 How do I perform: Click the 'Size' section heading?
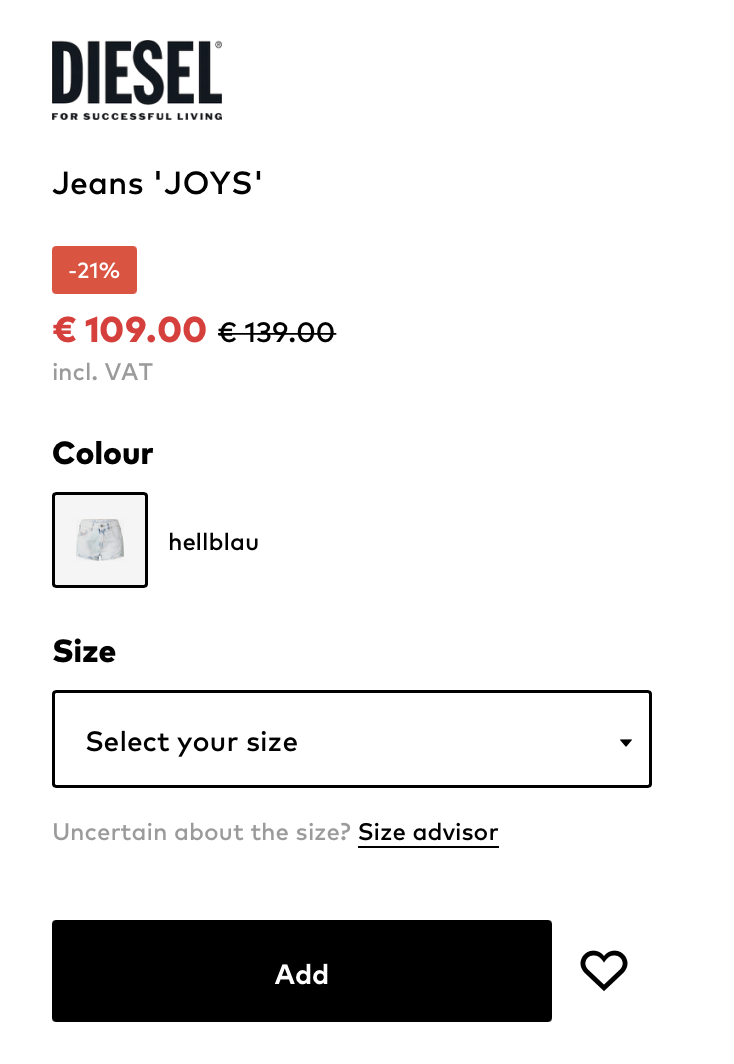click(x=84, y=651)
